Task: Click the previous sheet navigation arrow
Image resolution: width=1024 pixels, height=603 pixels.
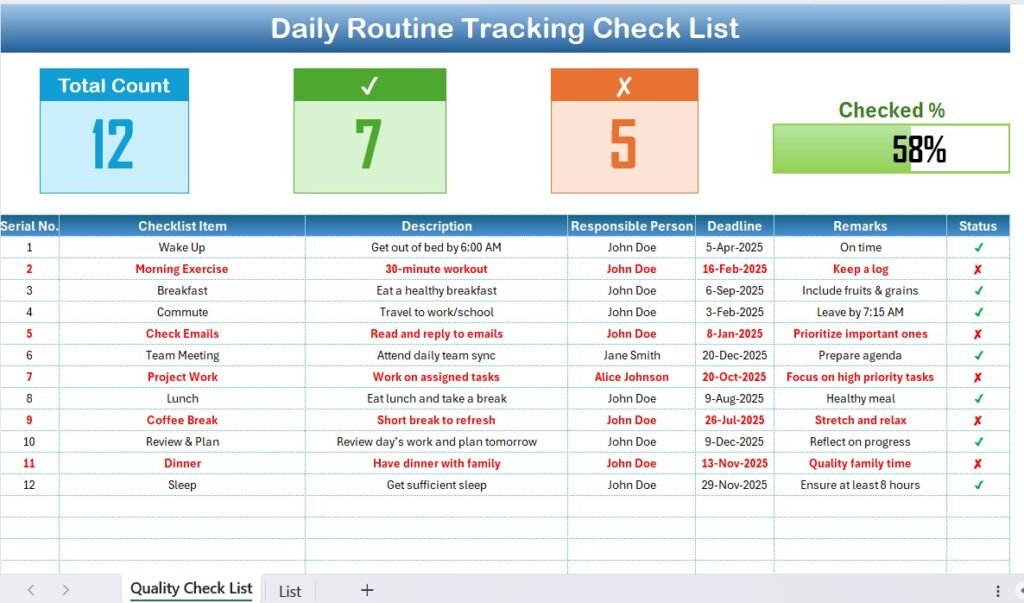Action: click(x=30, y=590)
